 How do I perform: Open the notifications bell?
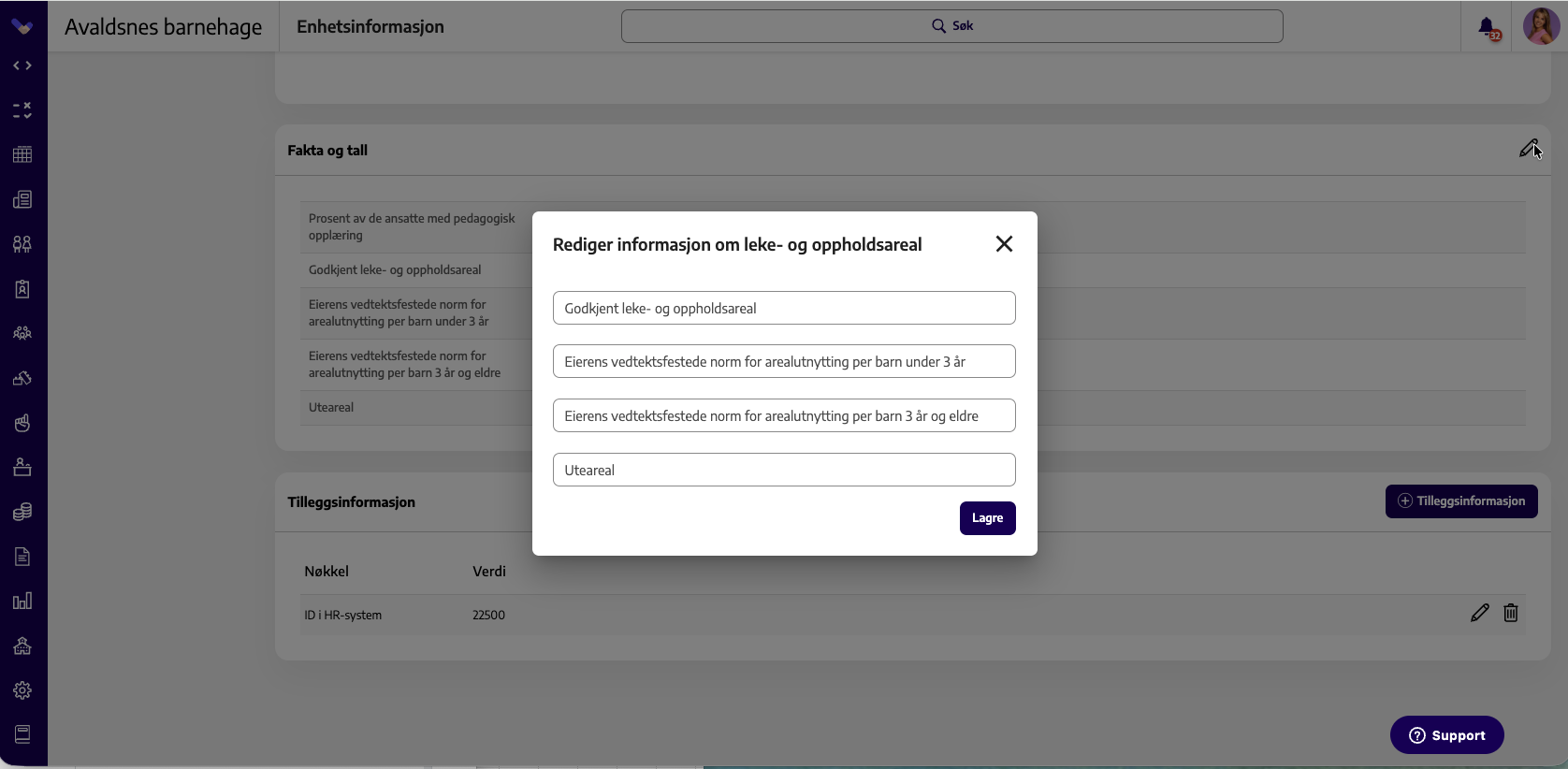1488,27
